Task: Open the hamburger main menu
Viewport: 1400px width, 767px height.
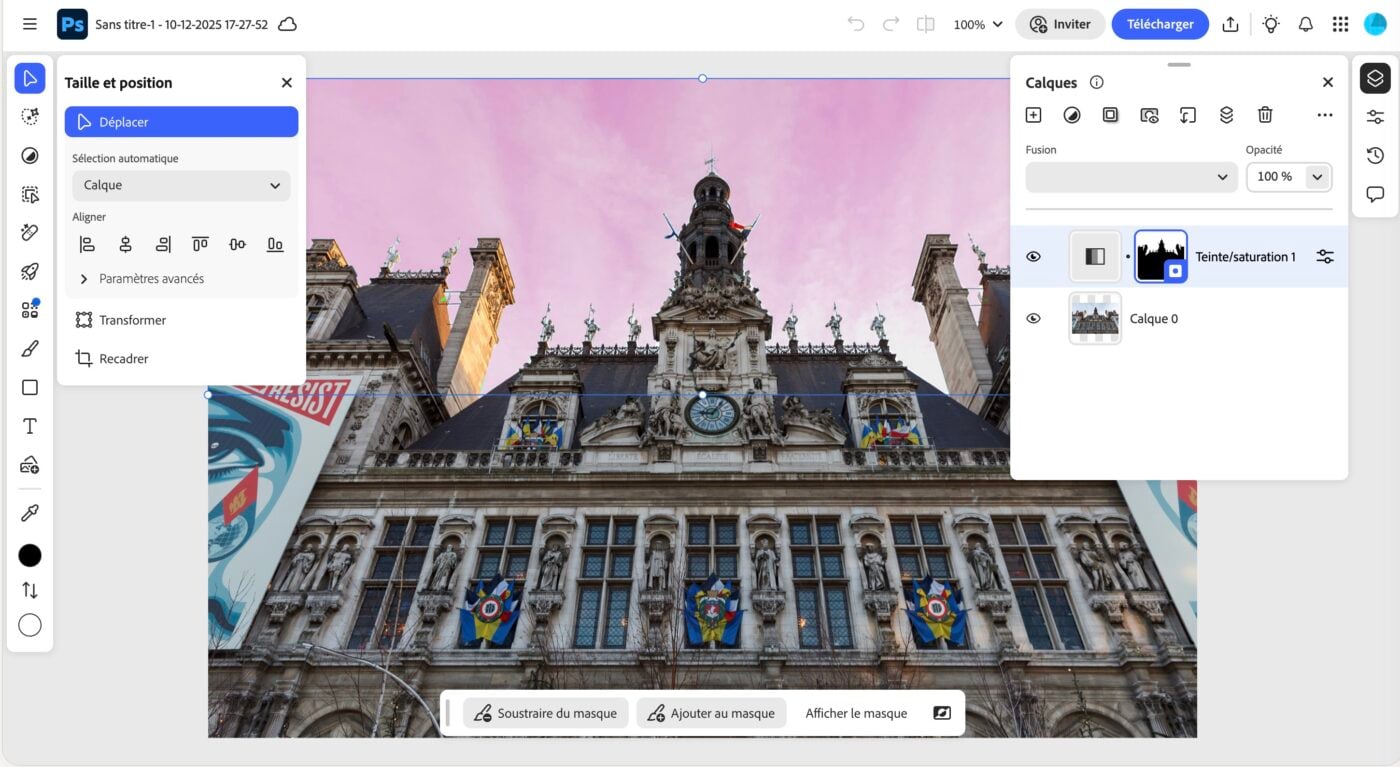Action: (30, 24)
